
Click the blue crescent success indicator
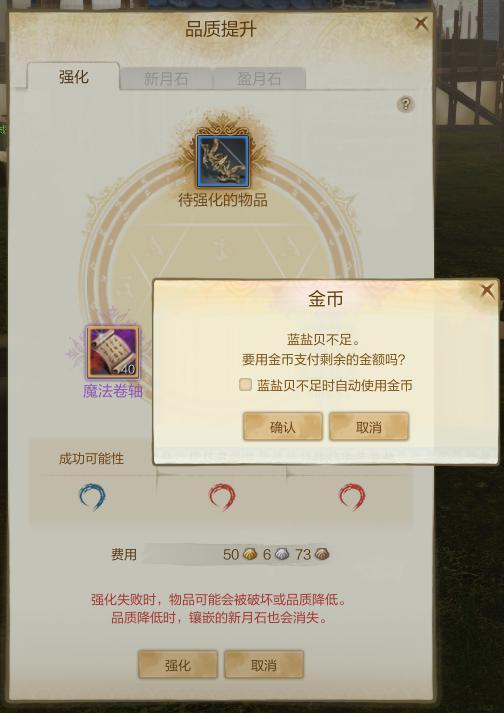tap(92, 497)
